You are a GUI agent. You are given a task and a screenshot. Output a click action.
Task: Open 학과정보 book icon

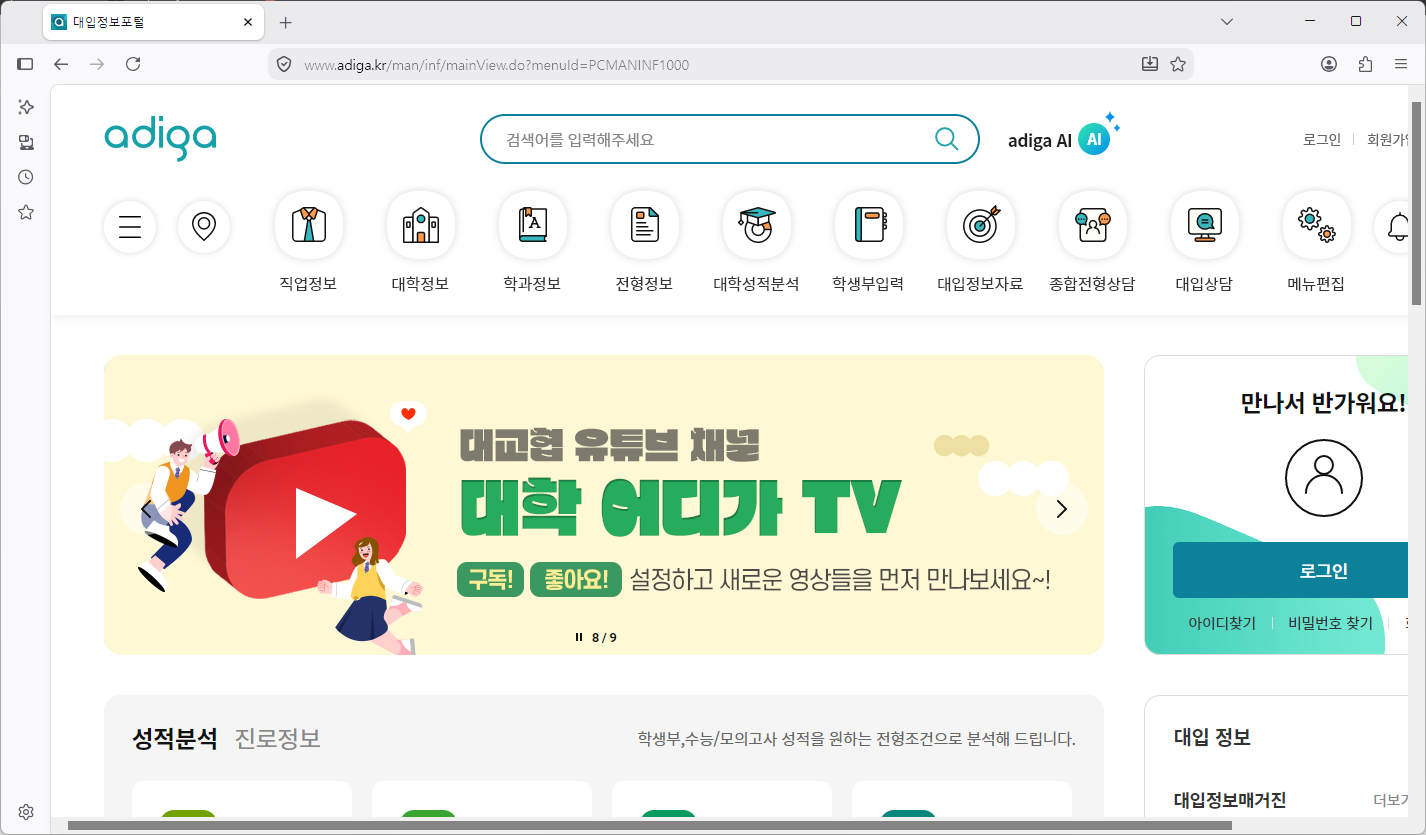533,225
